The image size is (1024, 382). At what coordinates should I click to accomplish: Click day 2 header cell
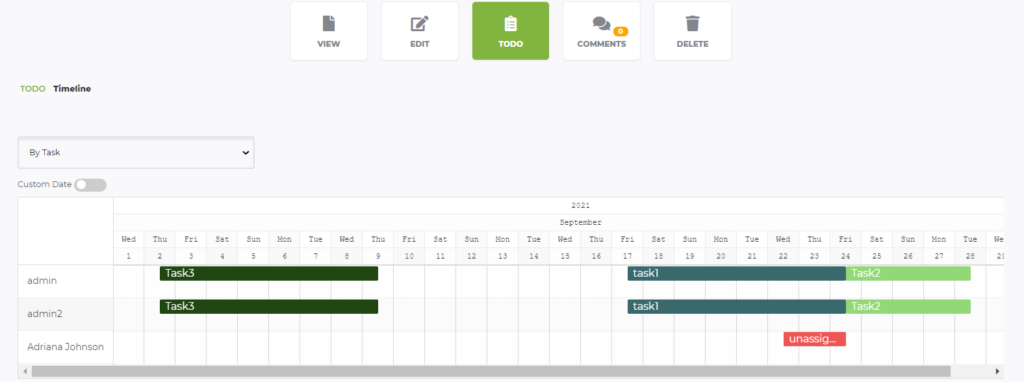pyautogui.click(x=160, y=256)
